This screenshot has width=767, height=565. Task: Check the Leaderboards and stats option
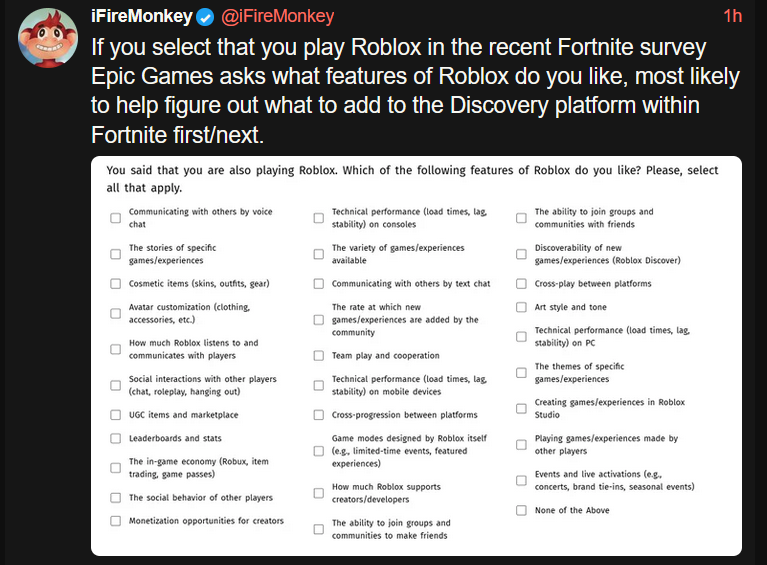[x=116, y=439]
